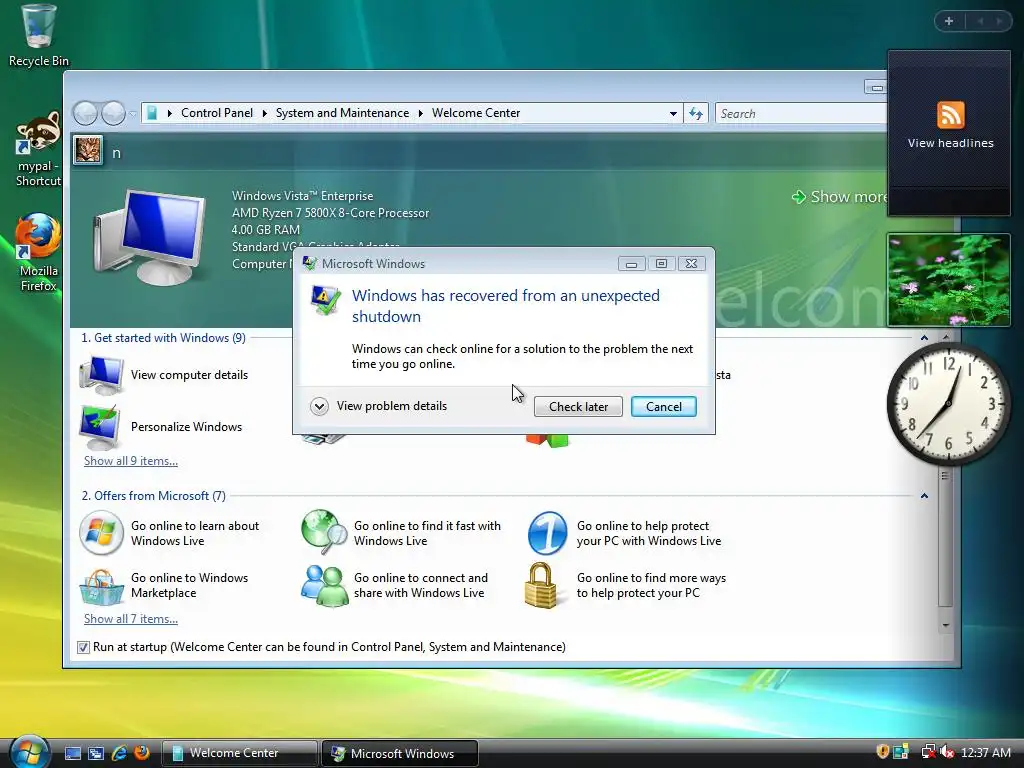Click the View computer details label
This screenshot has height=768, width=1024.
pyautogui.click(x=189, y=375)
